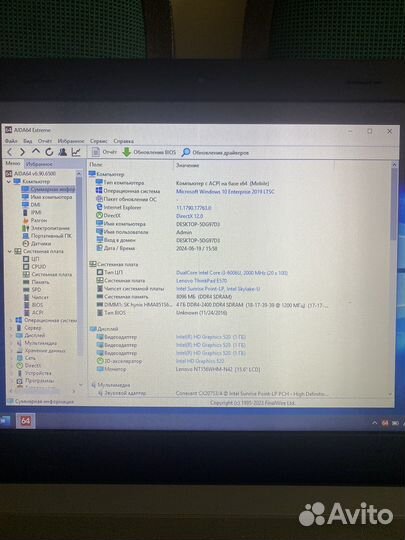This screenshot has height=540, width=405.
Task: Click the Internet Explorer row icon
Action: tap(99, 207)
